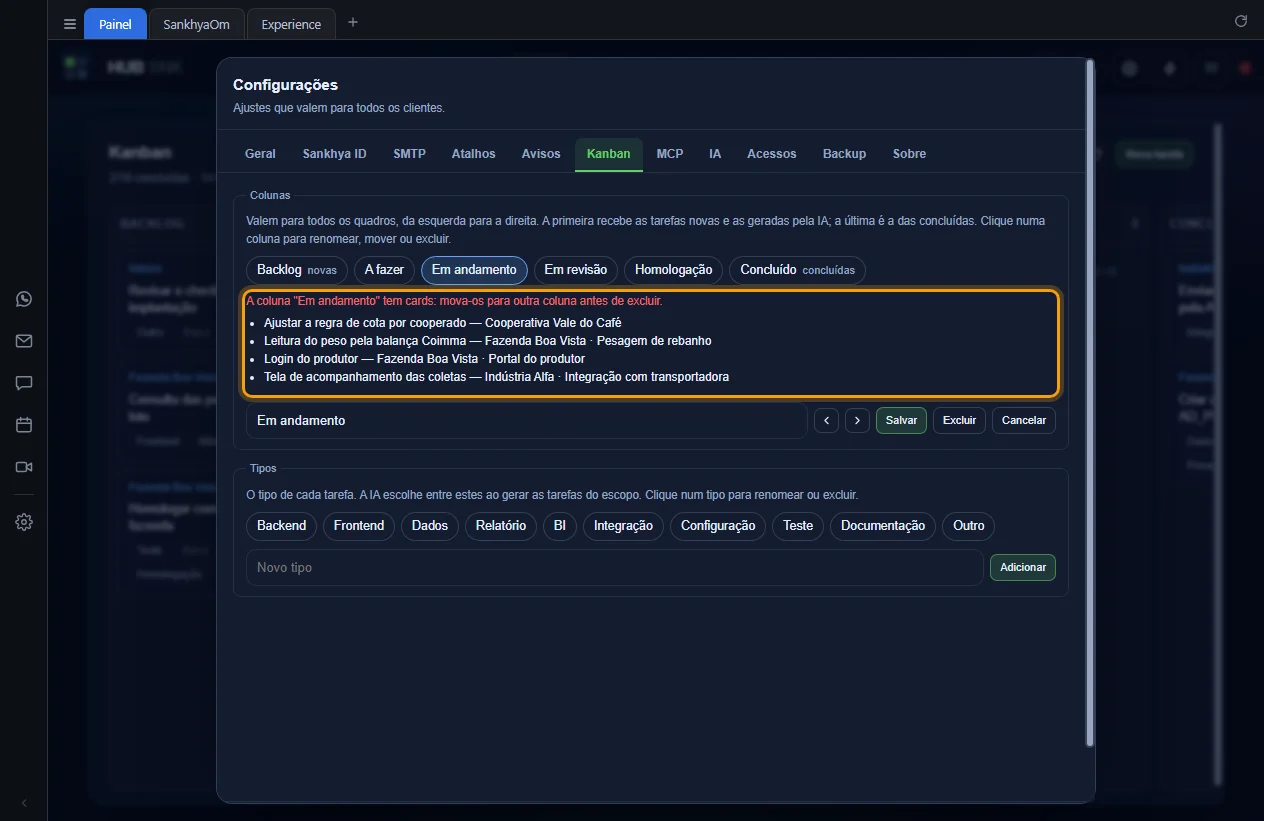
Task: Open the mail icon in the sidebar
Action: click(24, 341)
